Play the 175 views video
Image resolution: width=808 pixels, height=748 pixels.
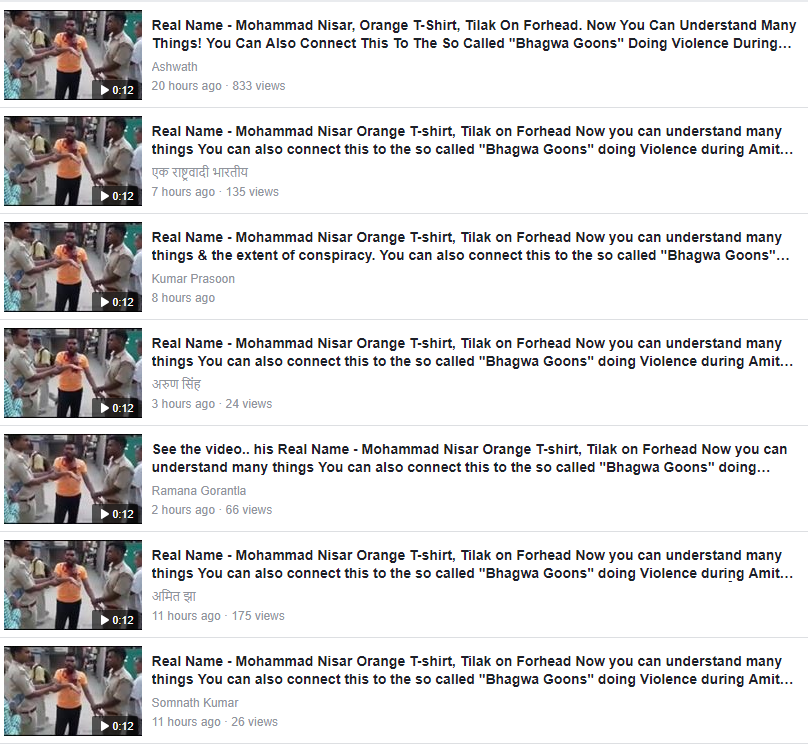[x=73, y=585]
